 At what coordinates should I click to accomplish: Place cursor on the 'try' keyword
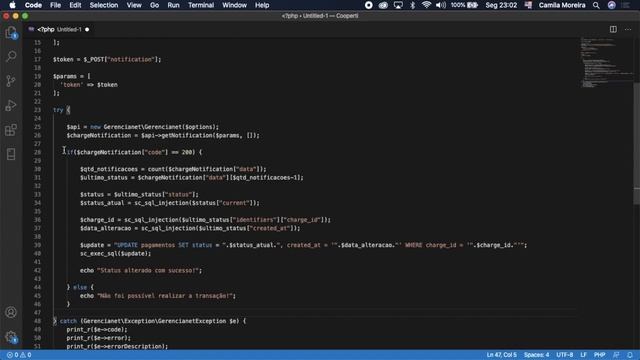click(x=58, y=110)
